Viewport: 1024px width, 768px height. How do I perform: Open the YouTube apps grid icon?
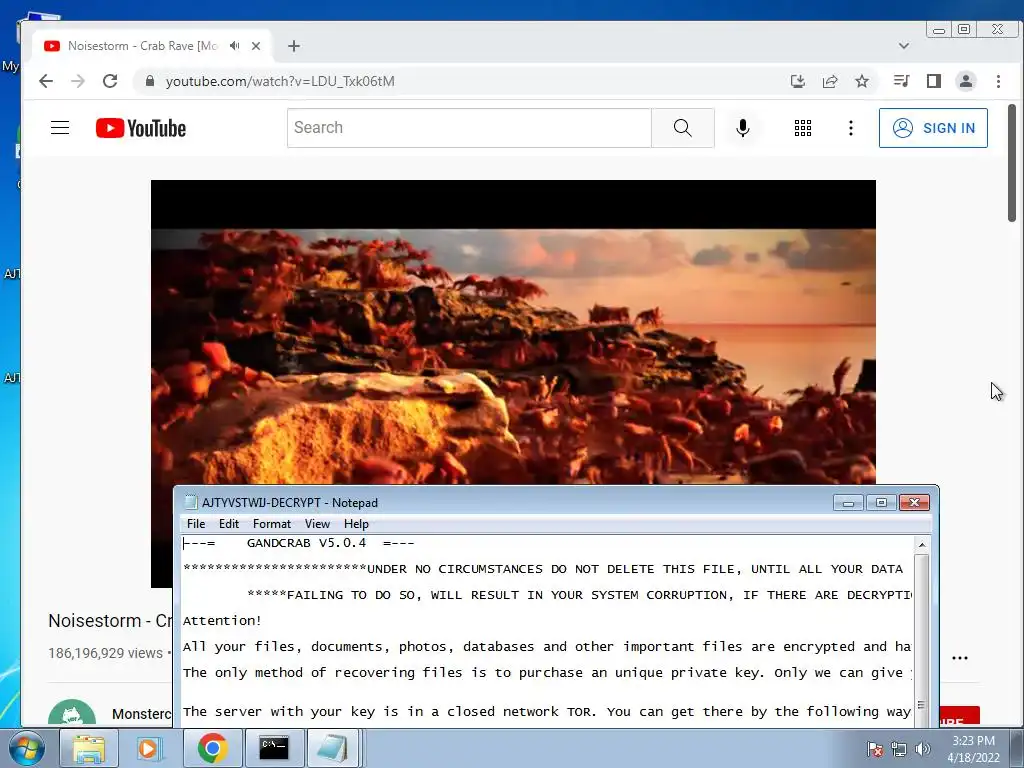point(803,128)
